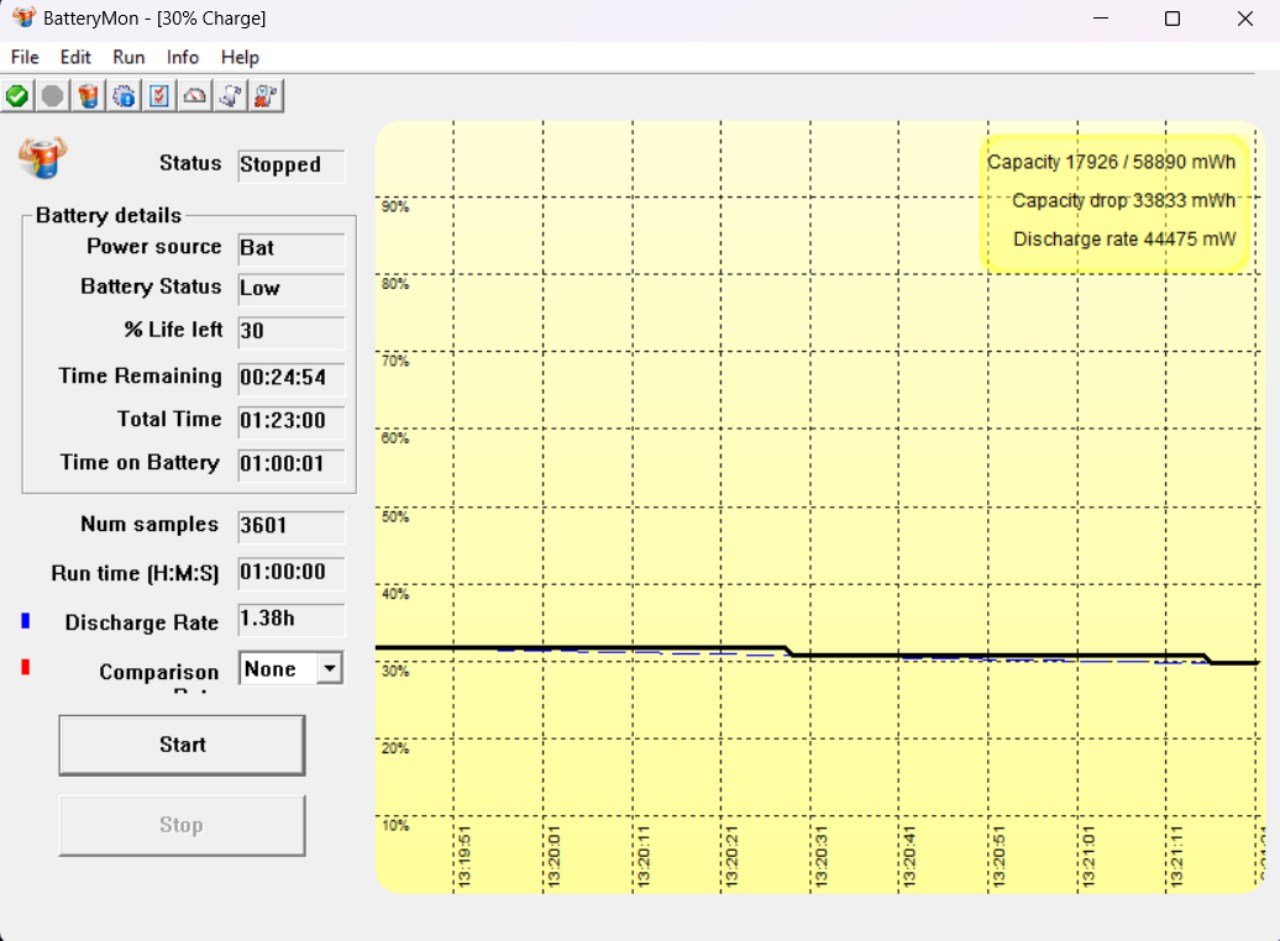Open the Help menu

240,57
